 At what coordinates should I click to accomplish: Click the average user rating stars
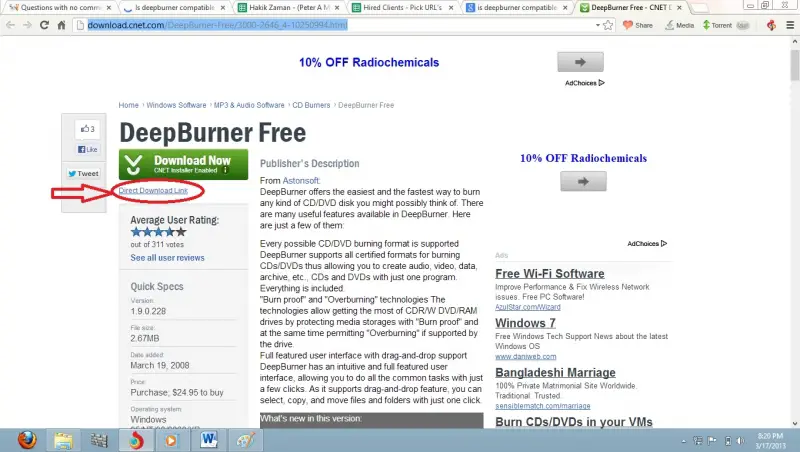pyautogui.click(x=159, y=232)
